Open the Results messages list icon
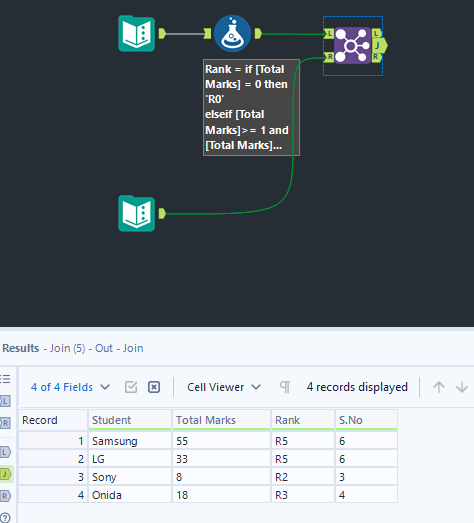The height and width of the screenshot is (523, 474). [x=5, y=379]
